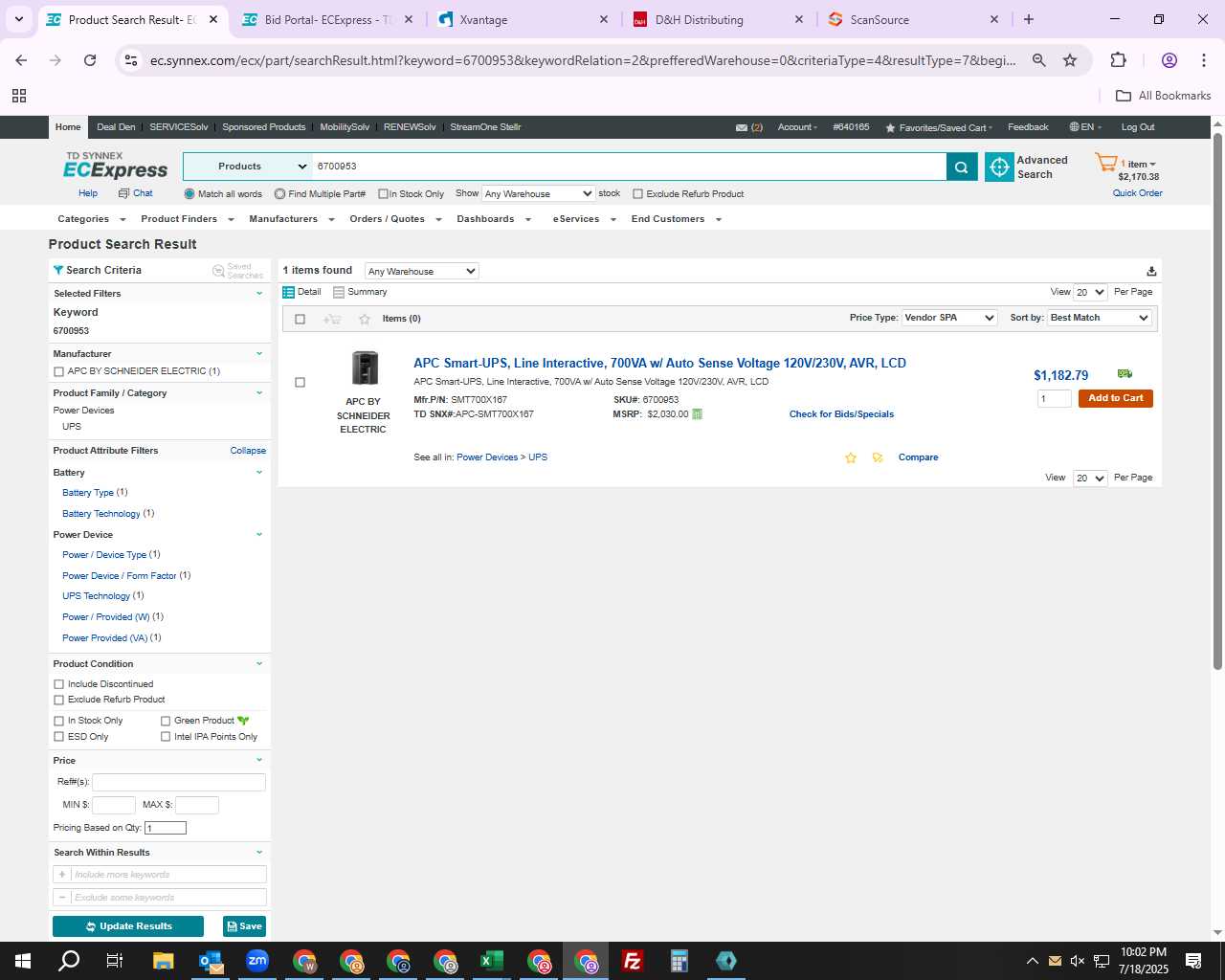The width and height of the screenshot is (1225, 980).
Task: Check the ESD Only box
Action: [59, 737]
